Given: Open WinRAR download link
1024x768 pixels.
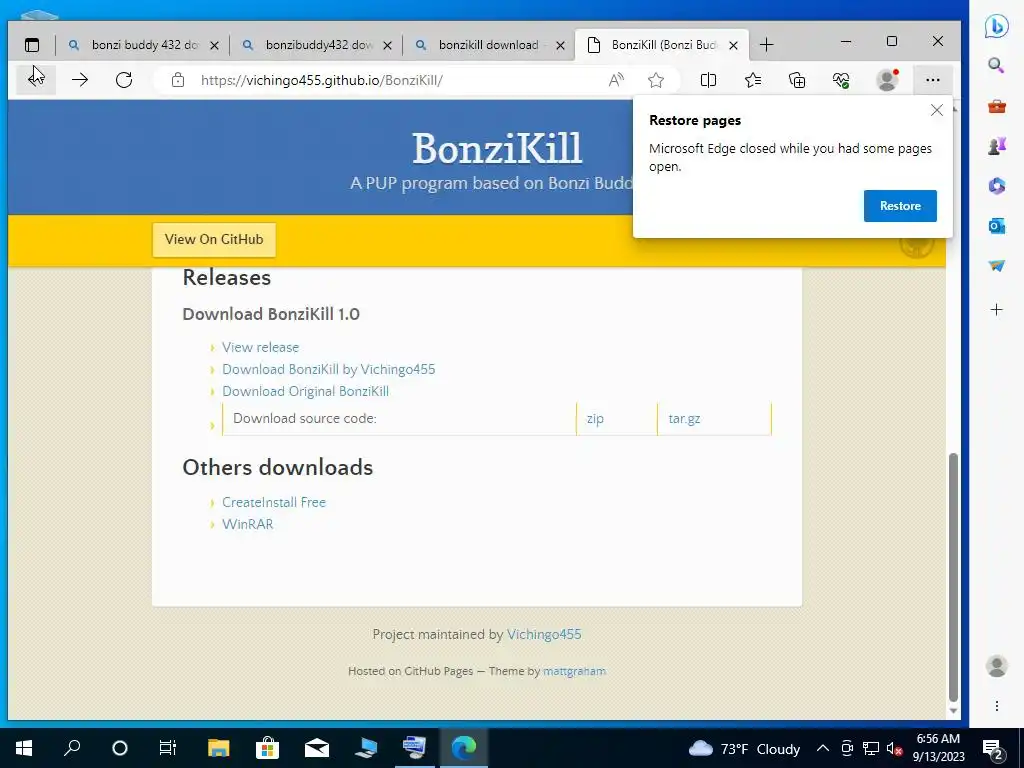Looking at the screenshot, I should (248, 524).
